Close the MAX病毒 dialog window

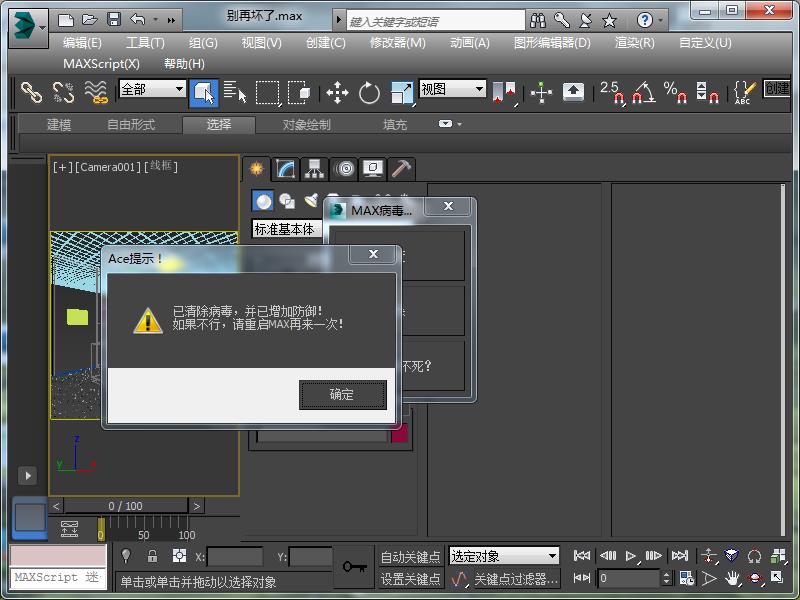tap(448, 206)
